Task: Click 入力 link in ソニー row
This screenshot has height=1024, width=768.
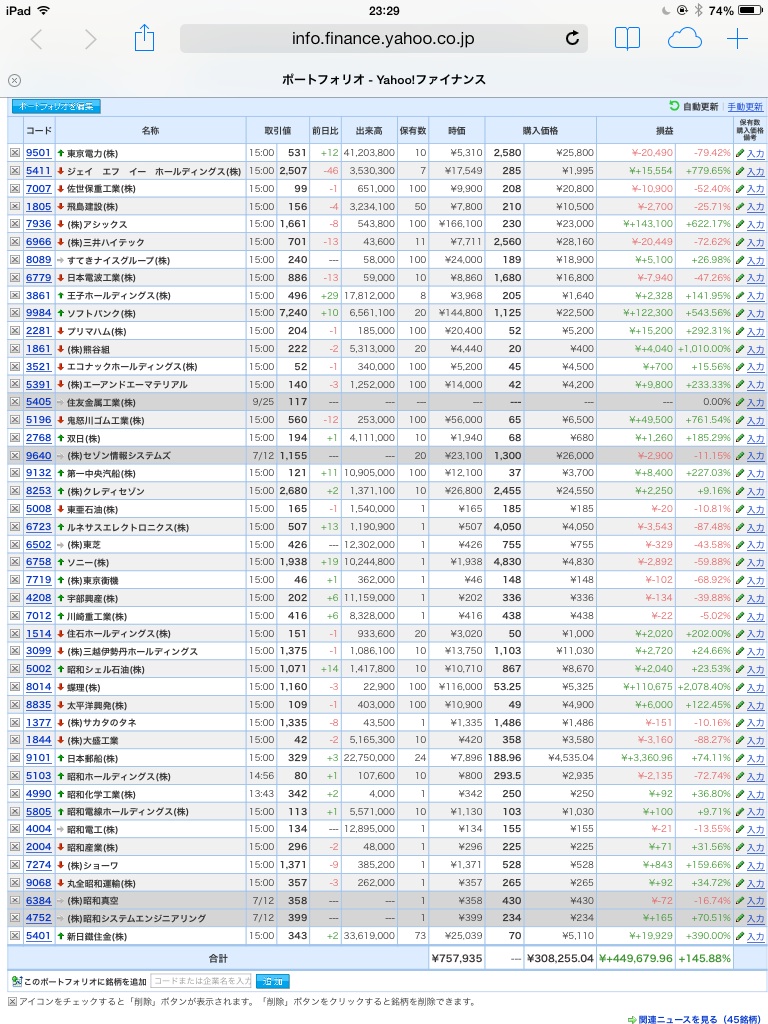Action: 756,562
